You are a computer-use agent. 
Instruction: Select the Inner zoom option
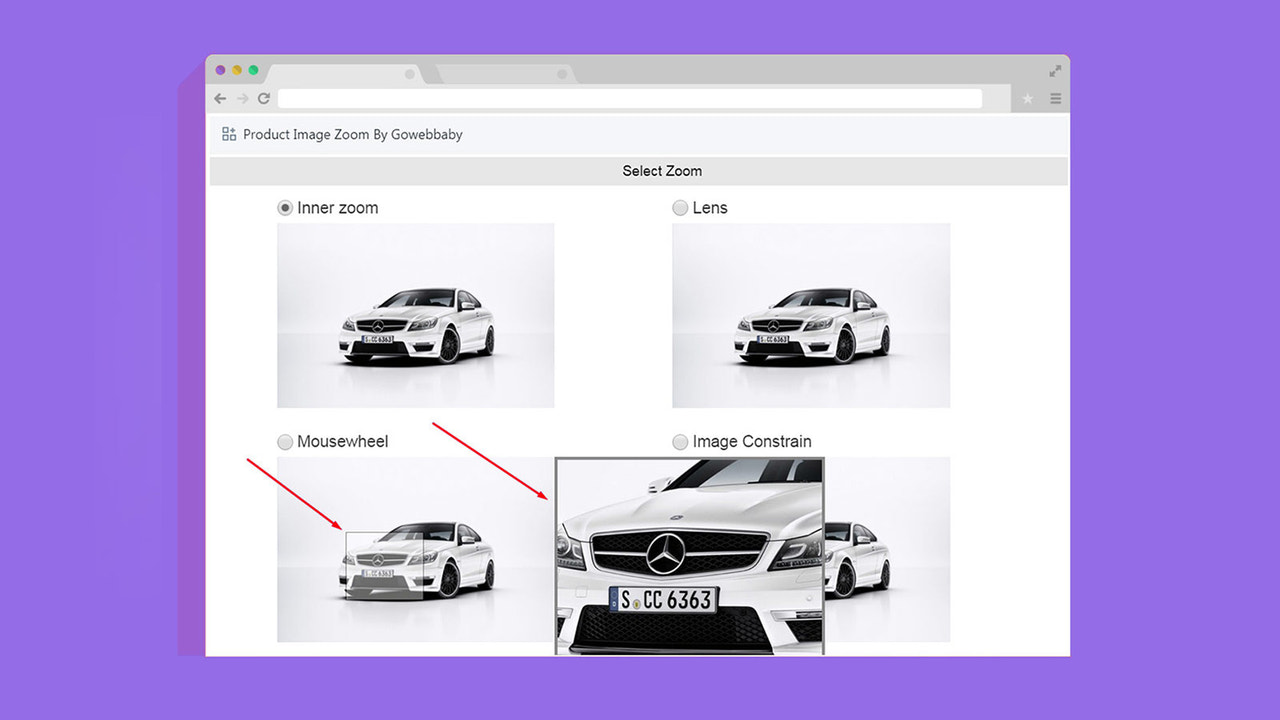[x=285, y=207]
